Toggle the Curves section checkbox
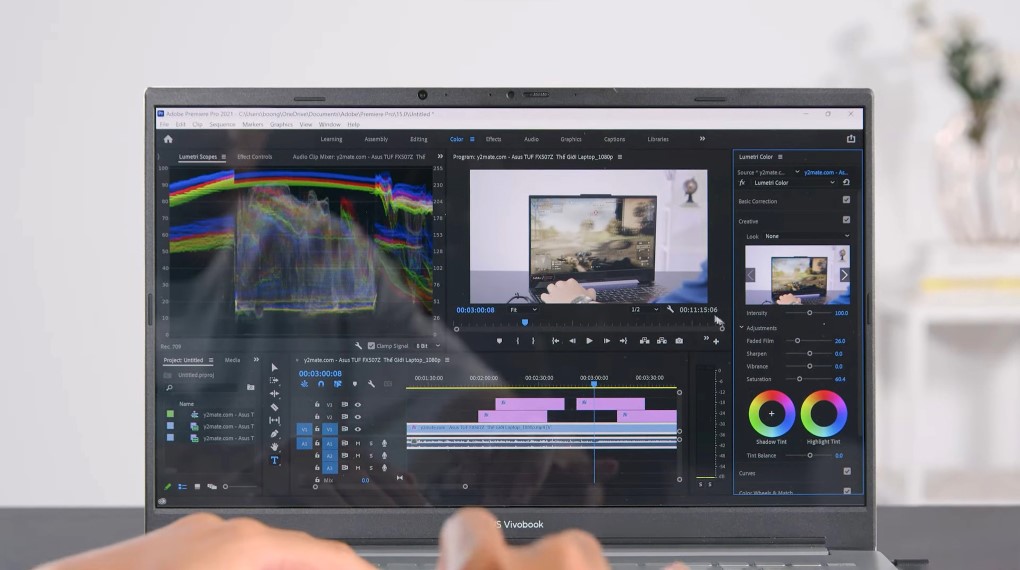 point(847,471)
